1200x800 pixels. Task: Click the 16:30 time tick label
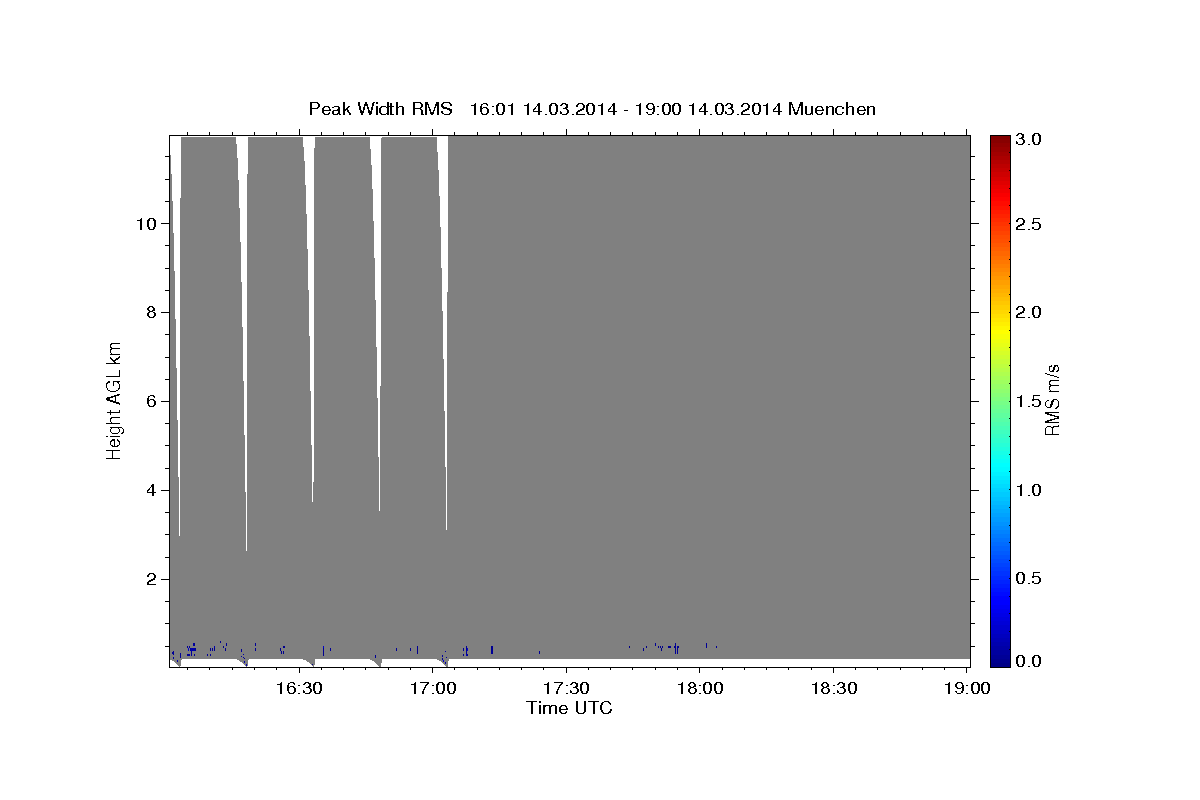(299, 689)
